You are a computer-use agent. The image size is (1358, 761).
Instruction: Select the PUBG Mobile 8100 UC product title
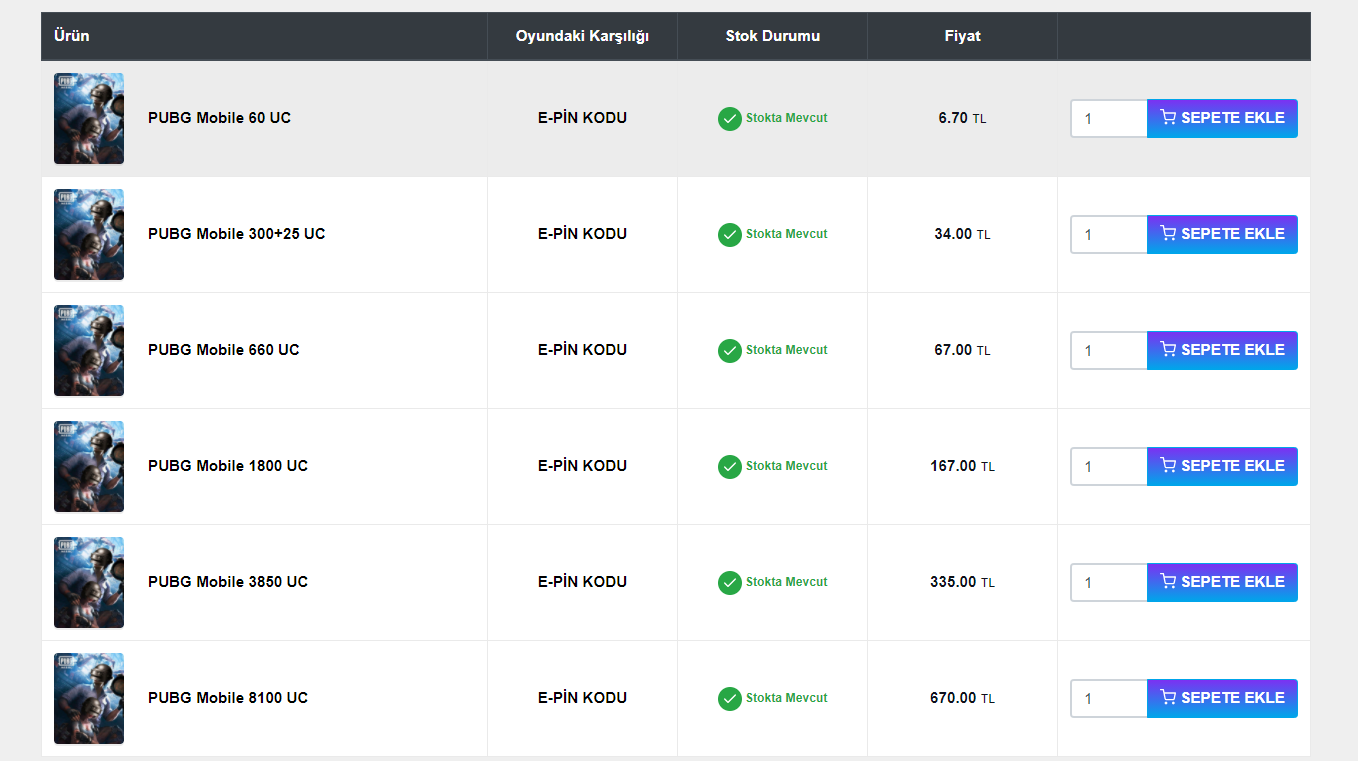point(228,698)
